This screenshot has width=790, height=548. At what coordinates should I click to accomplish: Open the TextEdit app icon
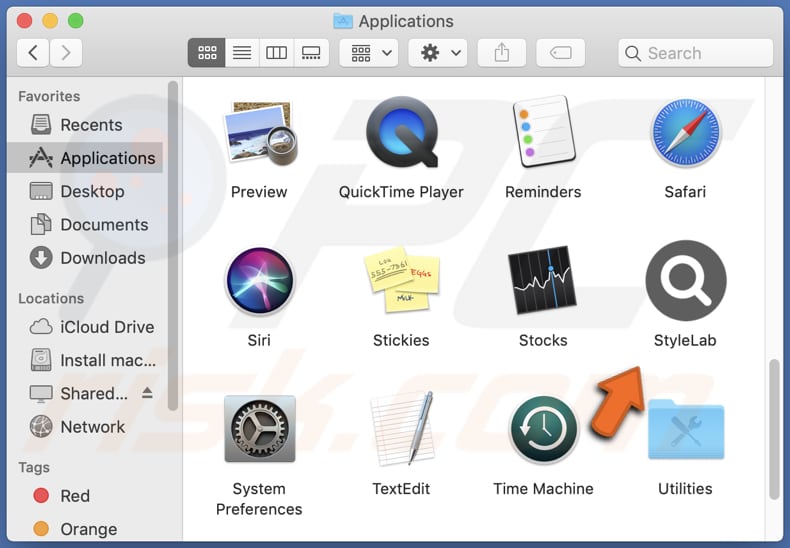pos(402,428)
